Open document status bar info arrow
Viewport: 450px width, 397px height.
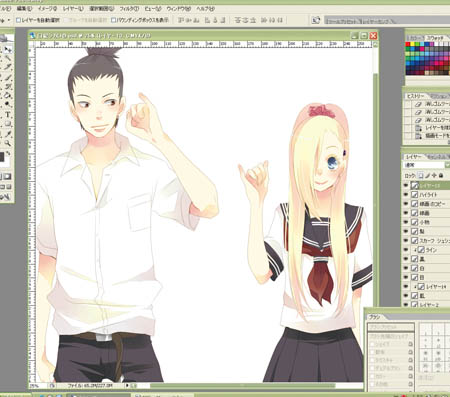[x=127, y=386]
